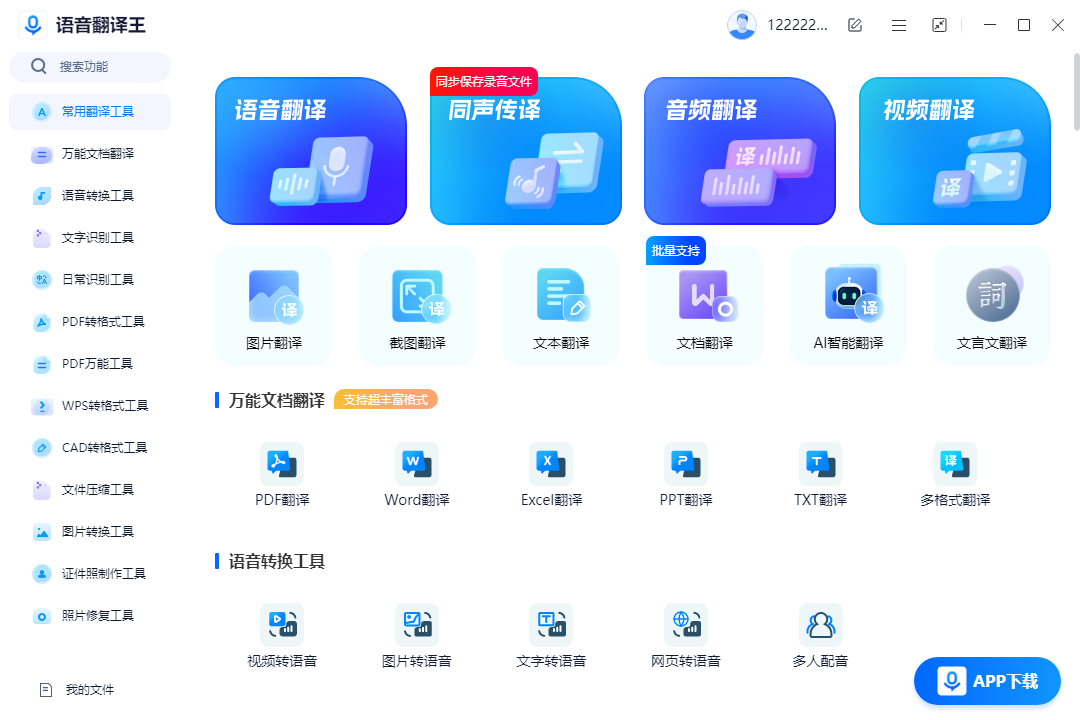Viewport: 1080px width, 720px height.
Task: Open the 图片翻译 image translation tool
Action: click(x=273, y=305)
